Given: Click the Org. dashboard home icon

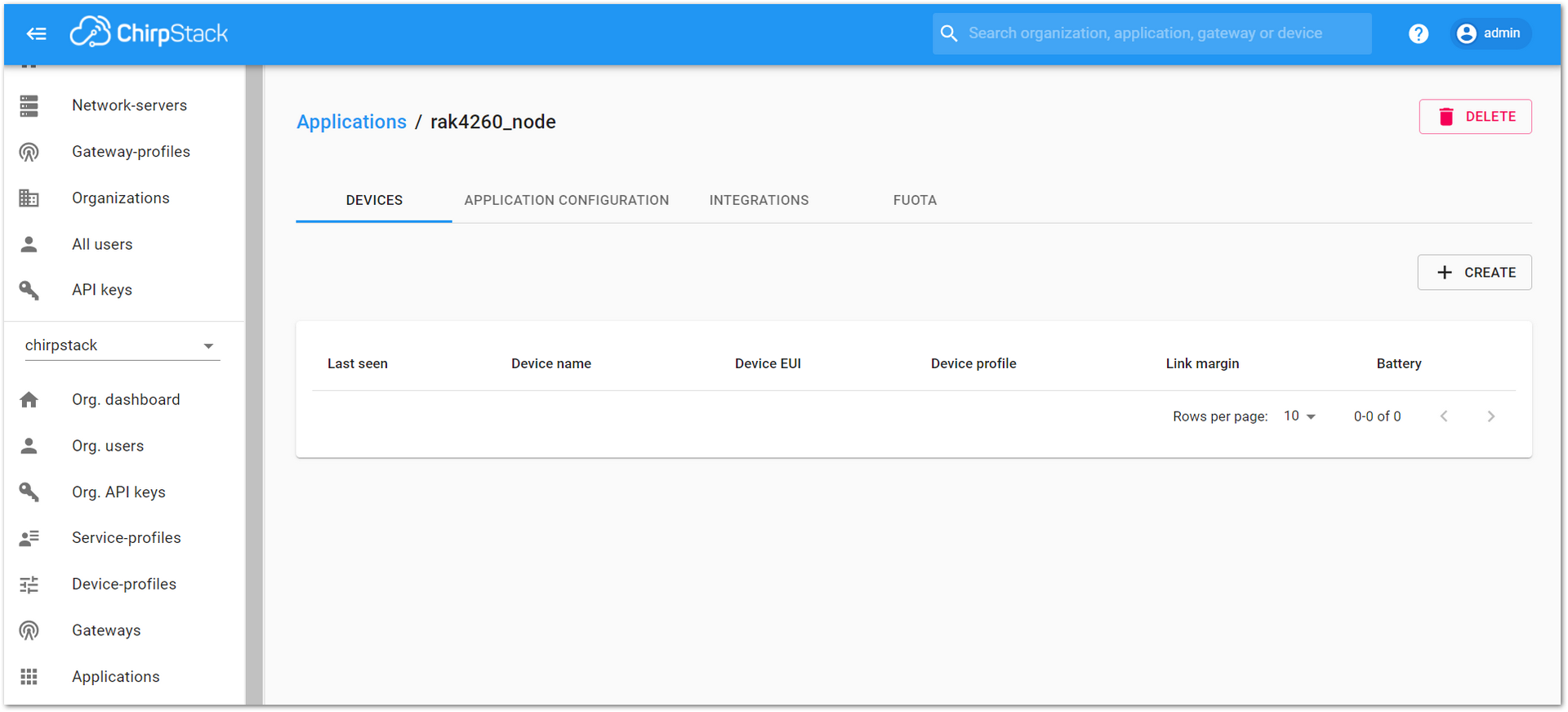Looking at the screenshot, I should (29, 399).
